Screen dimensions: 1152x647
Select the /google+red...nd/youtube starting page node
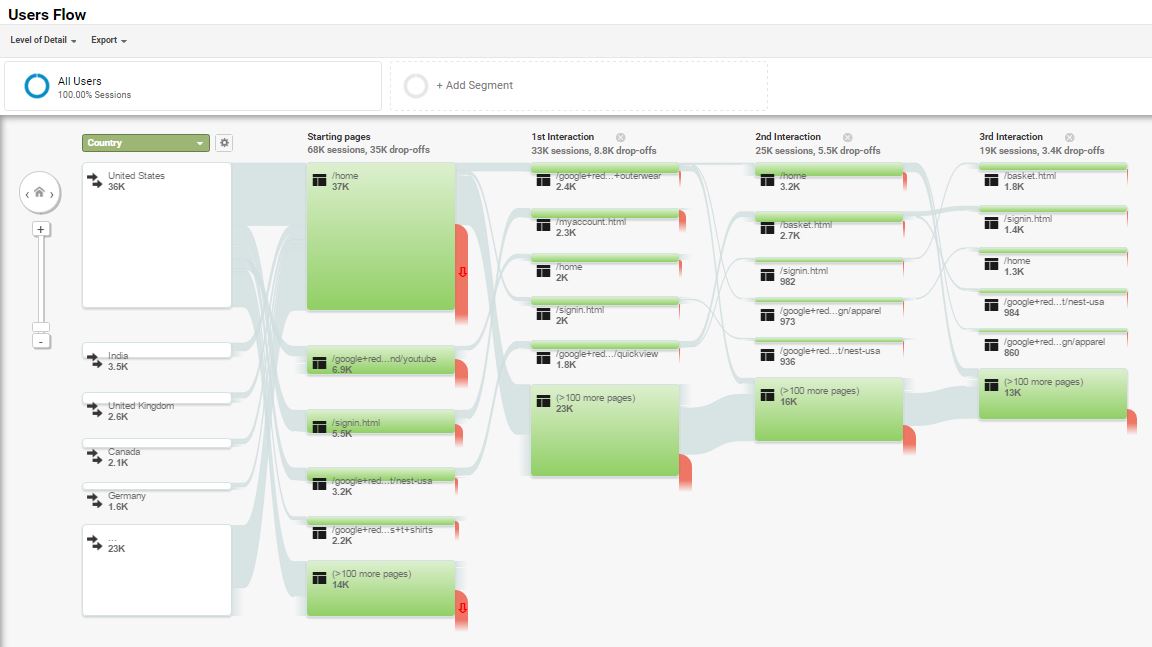[x=381, y=361]
